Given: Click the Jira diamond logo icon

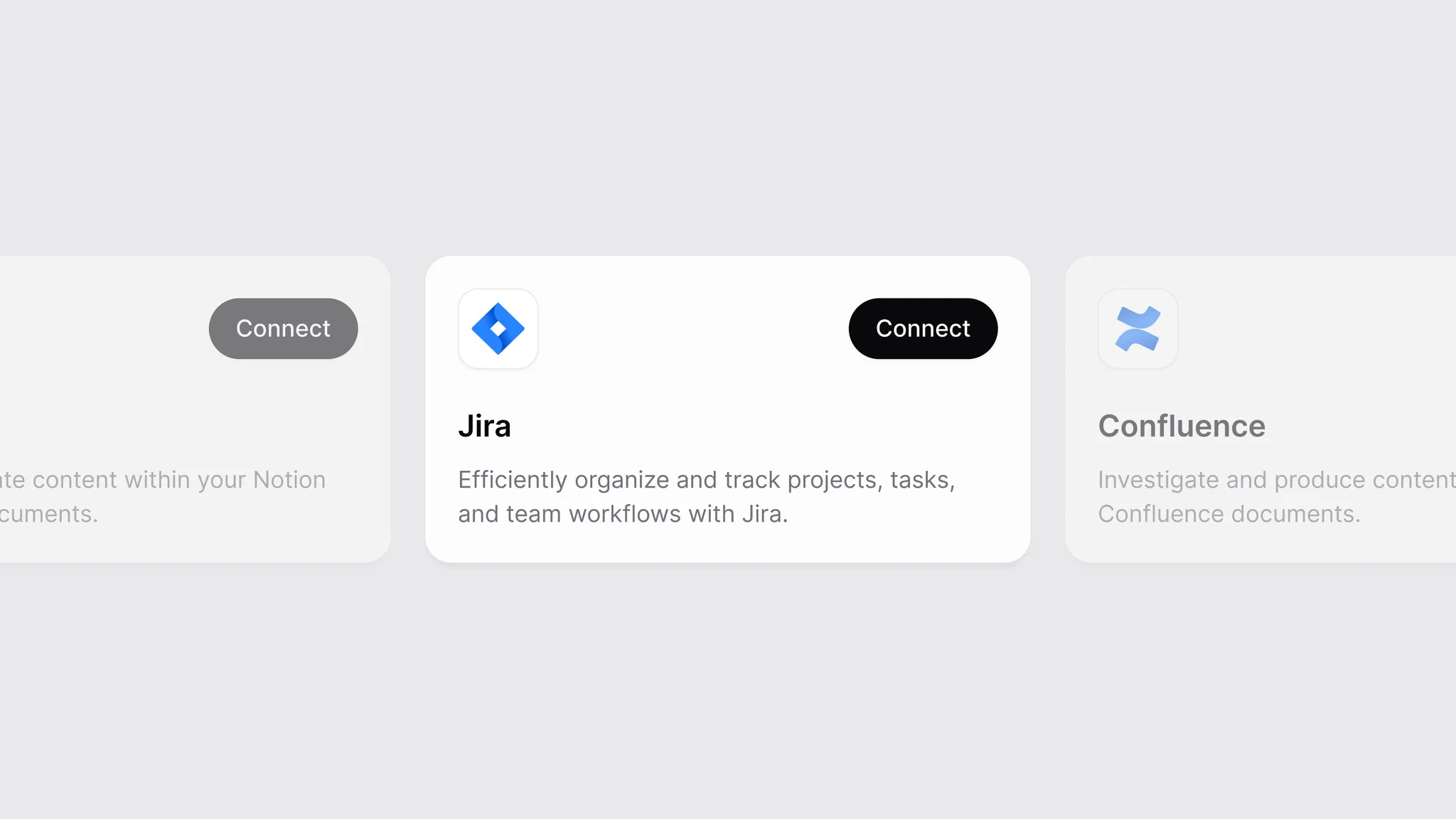Looking at the screenshot, I should pos(498,328).
